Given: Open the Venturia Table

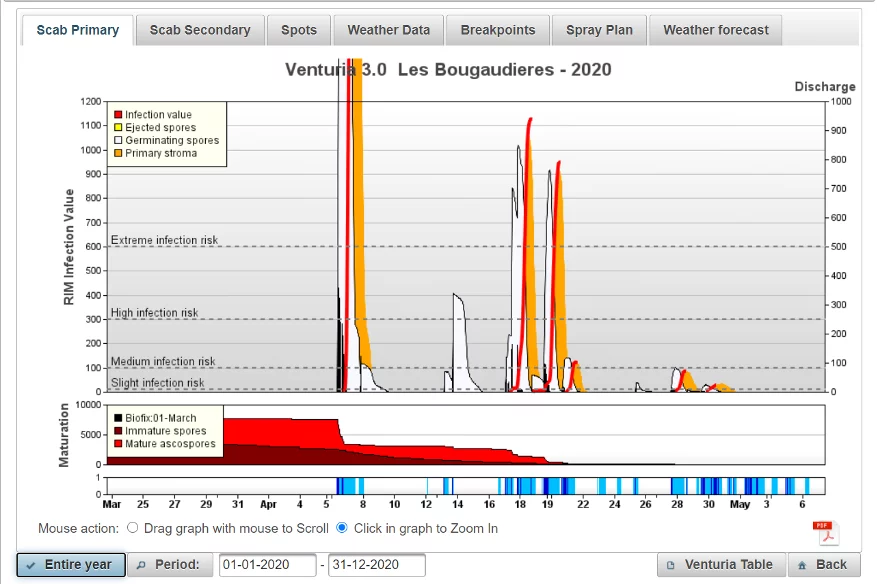Looking at the screenshot, I should click(x=720, y=565).
